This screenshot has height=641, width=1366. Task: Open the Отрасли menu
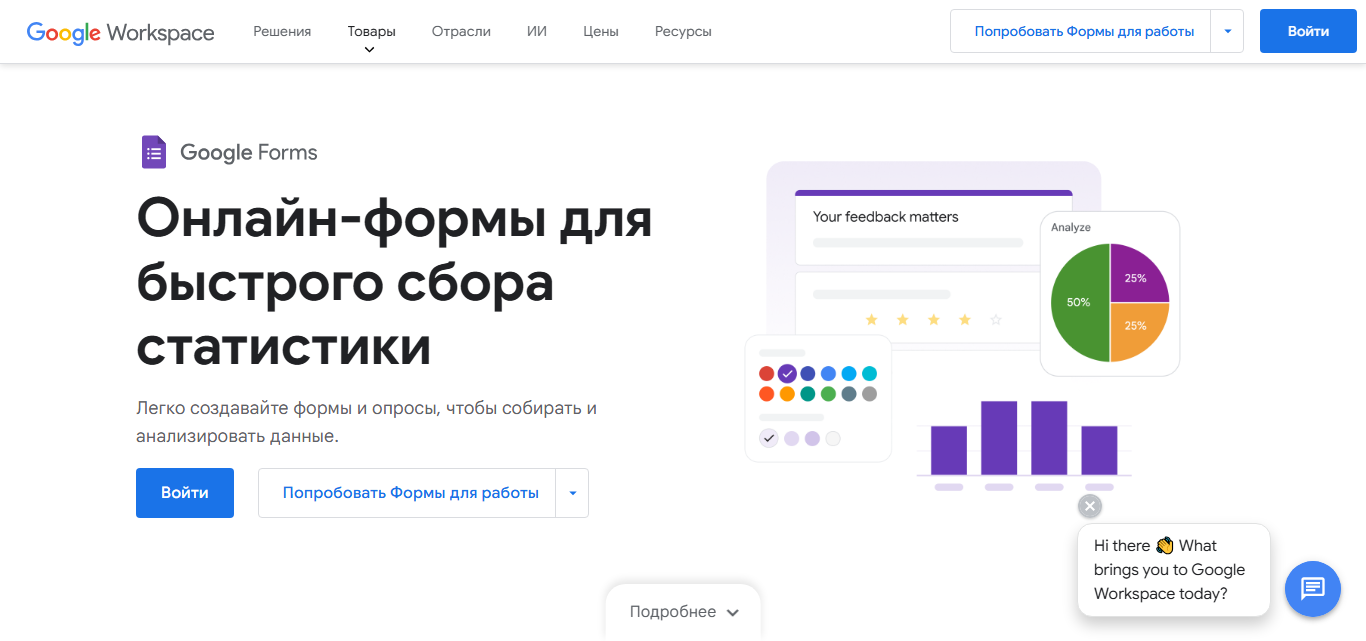point(461,31)
